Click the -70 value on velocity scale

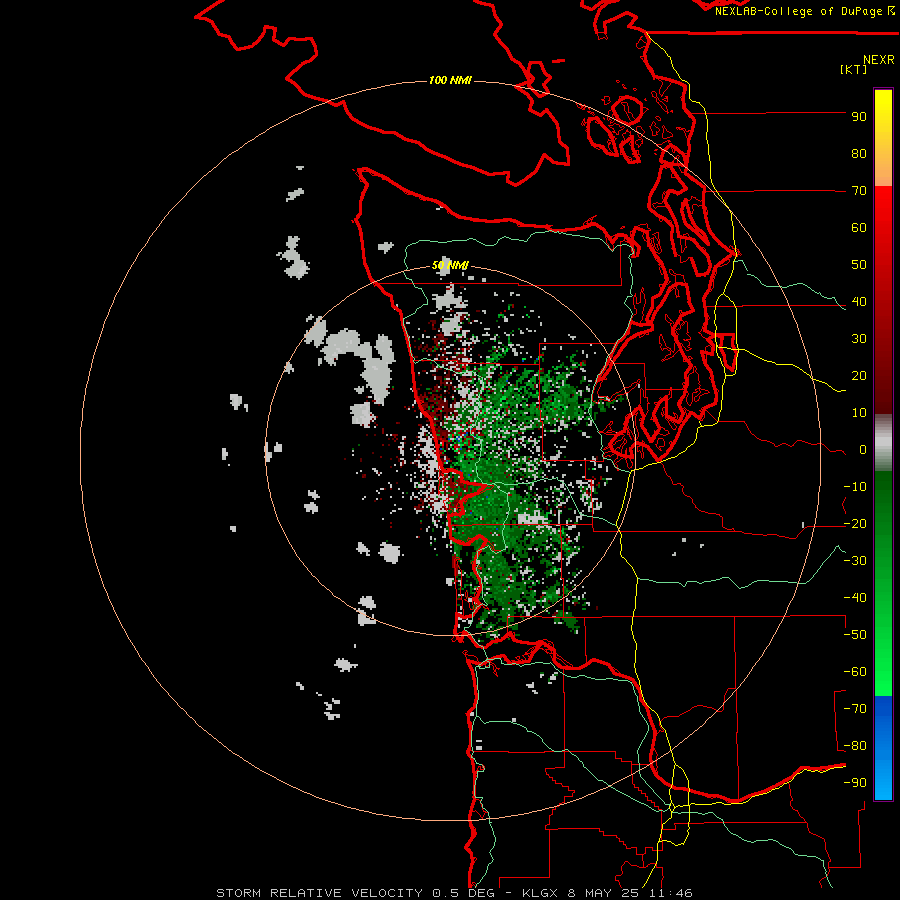855,709
